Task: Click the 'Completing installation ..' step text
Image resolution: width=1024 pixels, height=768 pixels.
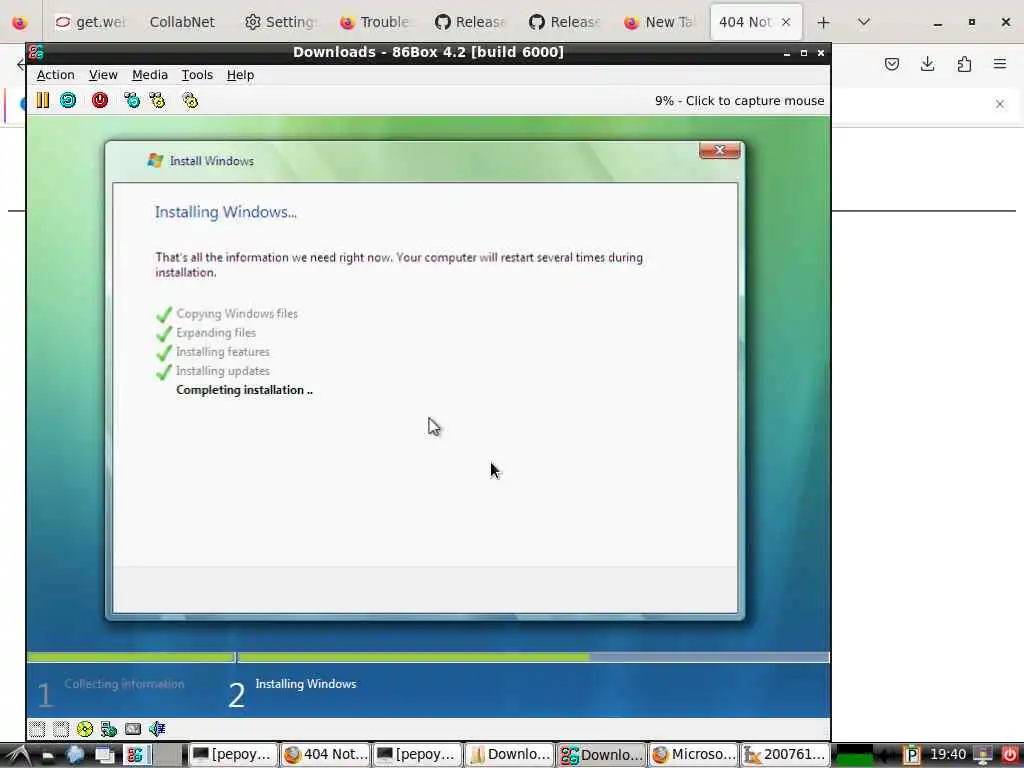Action: 244,390
